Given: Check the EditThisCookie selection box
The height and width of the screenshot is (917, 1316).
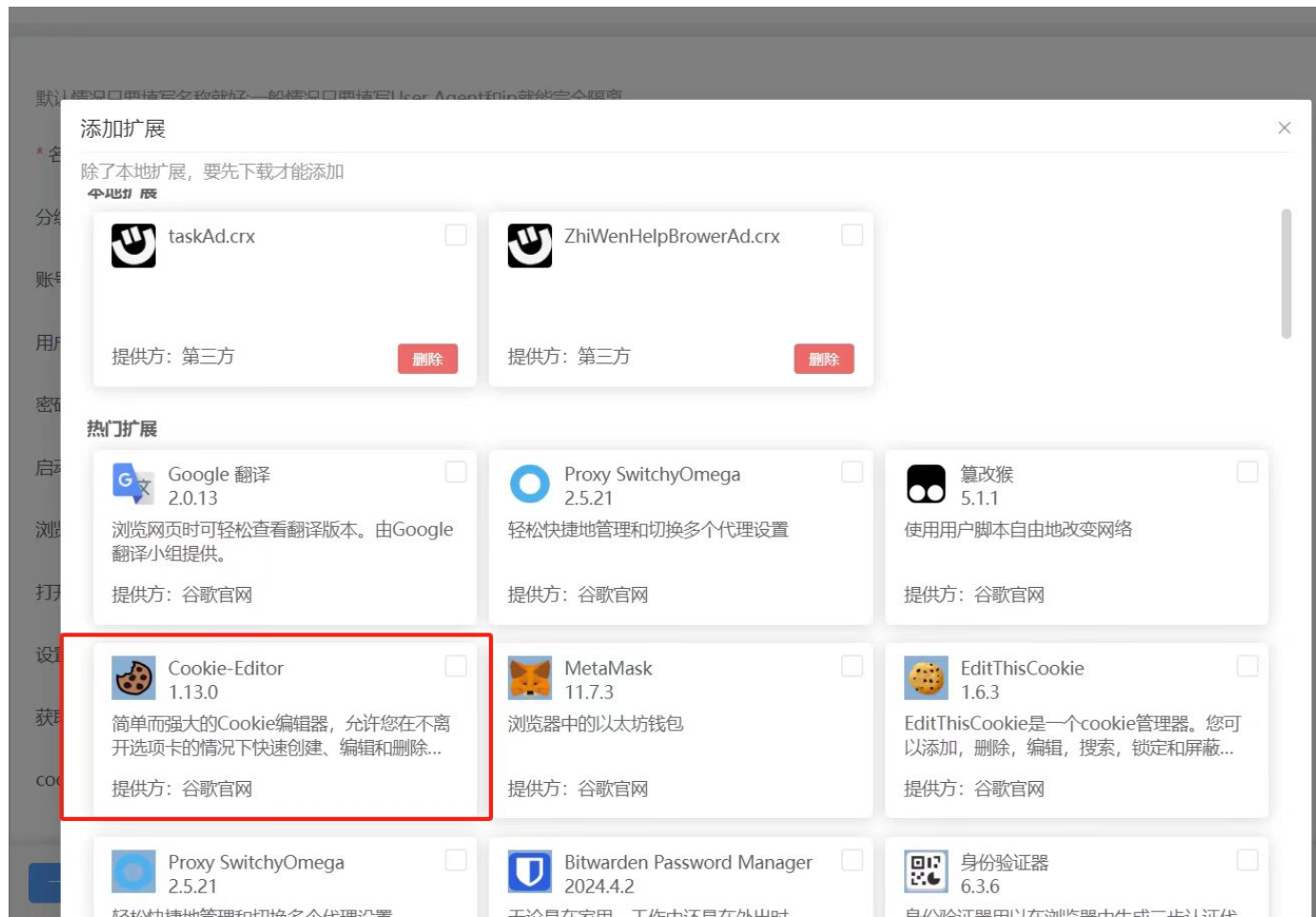Looking at the screenshot, I should (x=1246, y=666).
